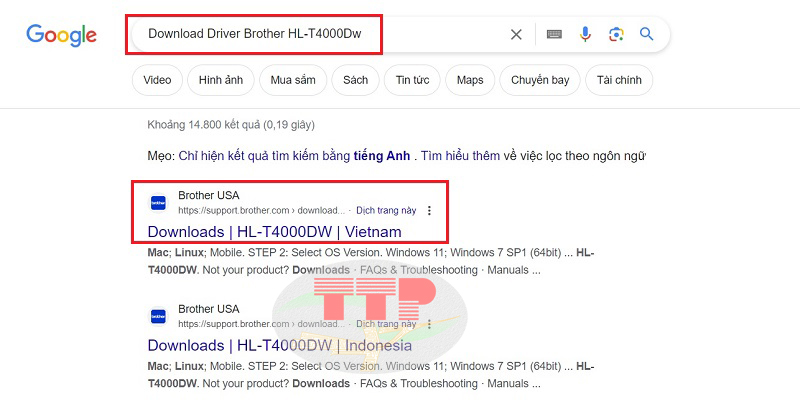800x409 pixels.
Task: Switch to the Tin tức filter tab
Action: 412,80
